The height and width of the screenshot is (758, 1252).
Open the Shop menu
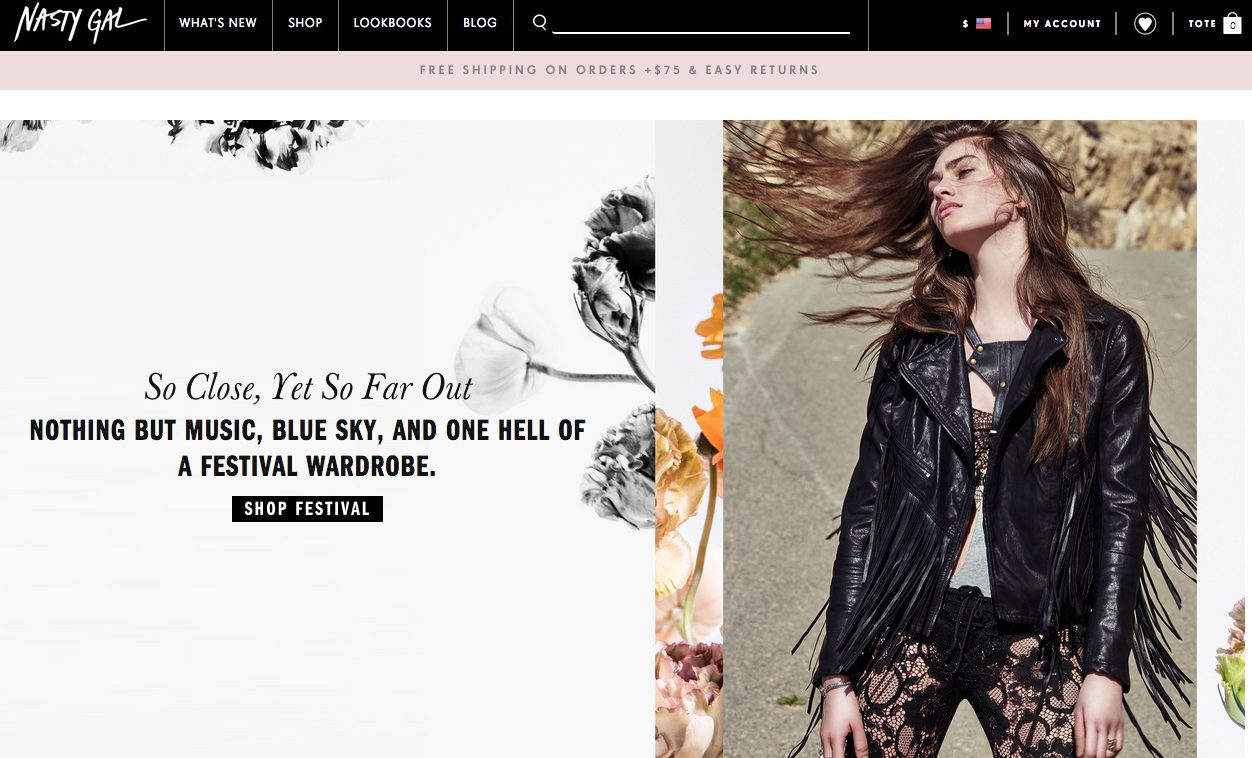305,23
